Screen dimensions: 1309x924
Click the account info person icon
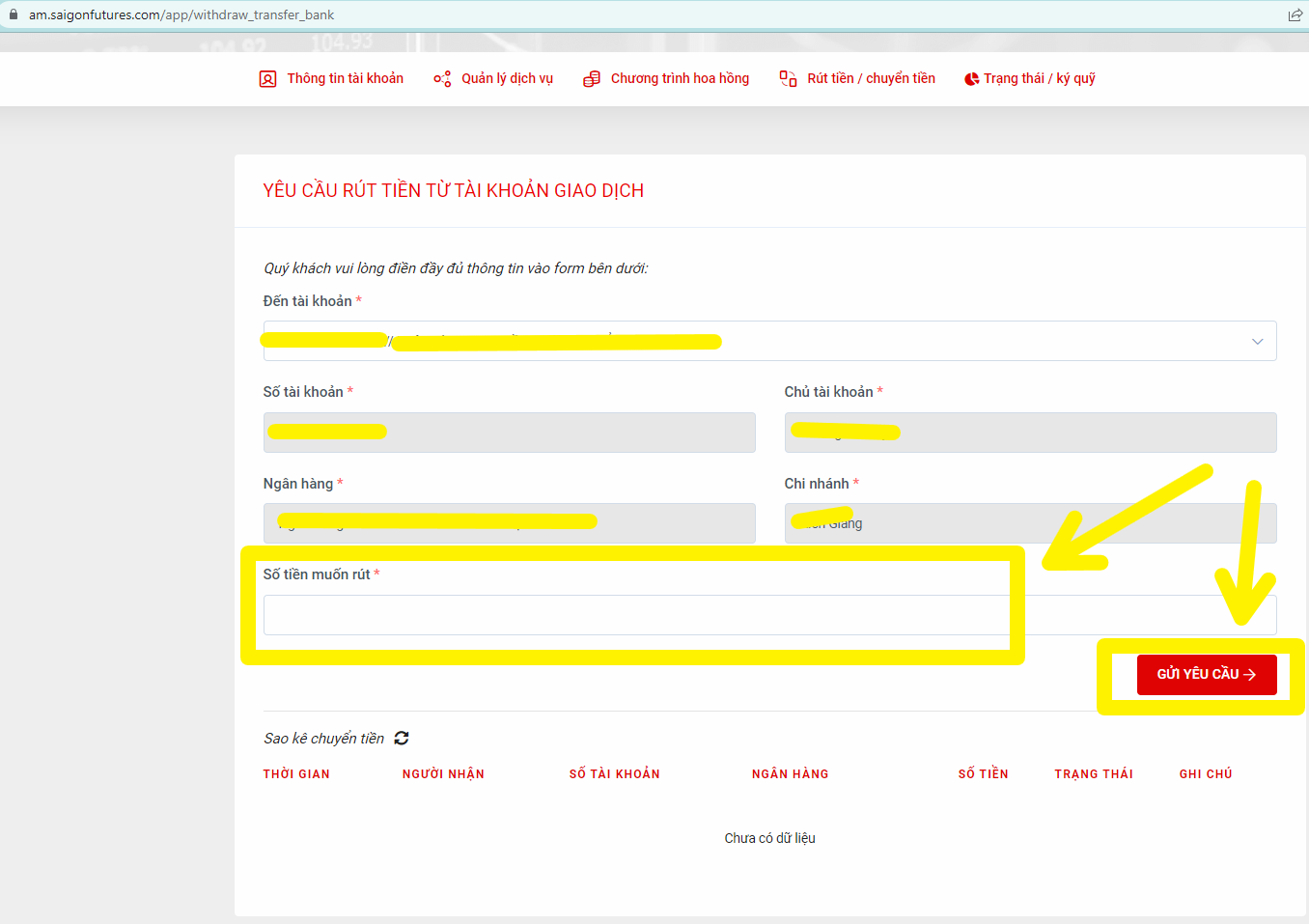(x=267, y=79)
